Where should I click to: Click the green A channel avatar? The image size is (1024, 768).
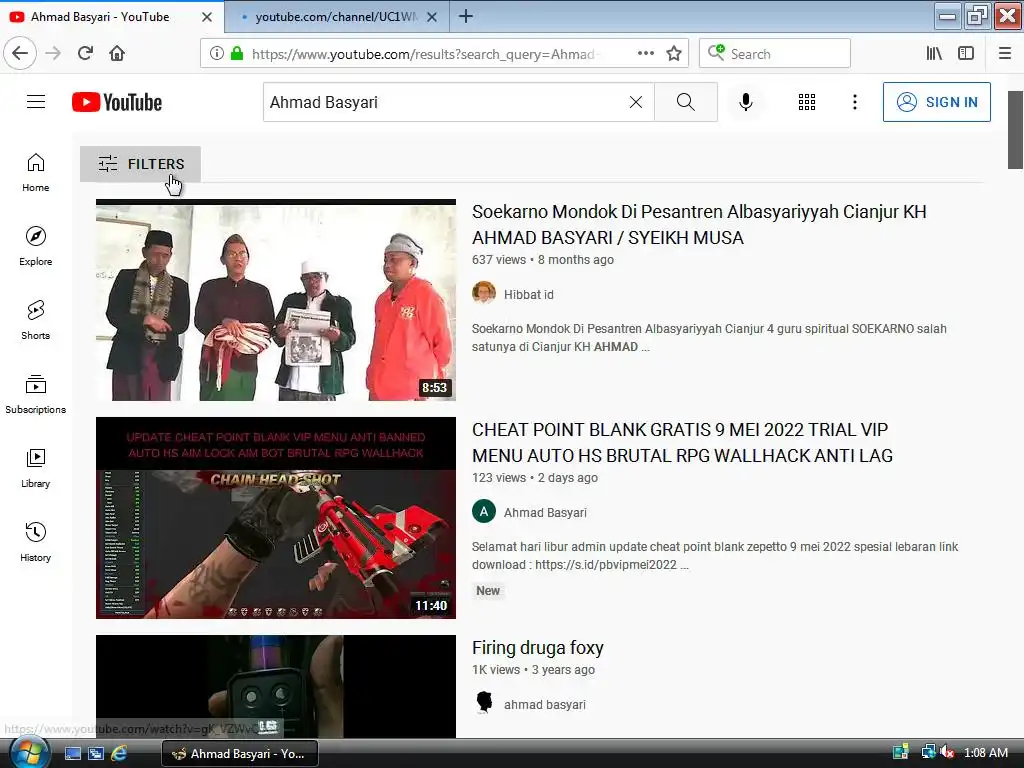(484, 511)
